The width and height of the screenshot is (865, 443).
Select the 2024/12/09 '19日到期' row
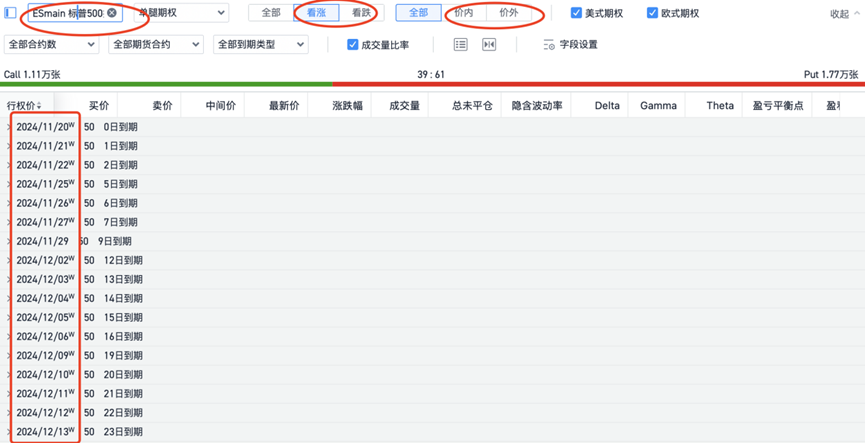pos(432,355)
